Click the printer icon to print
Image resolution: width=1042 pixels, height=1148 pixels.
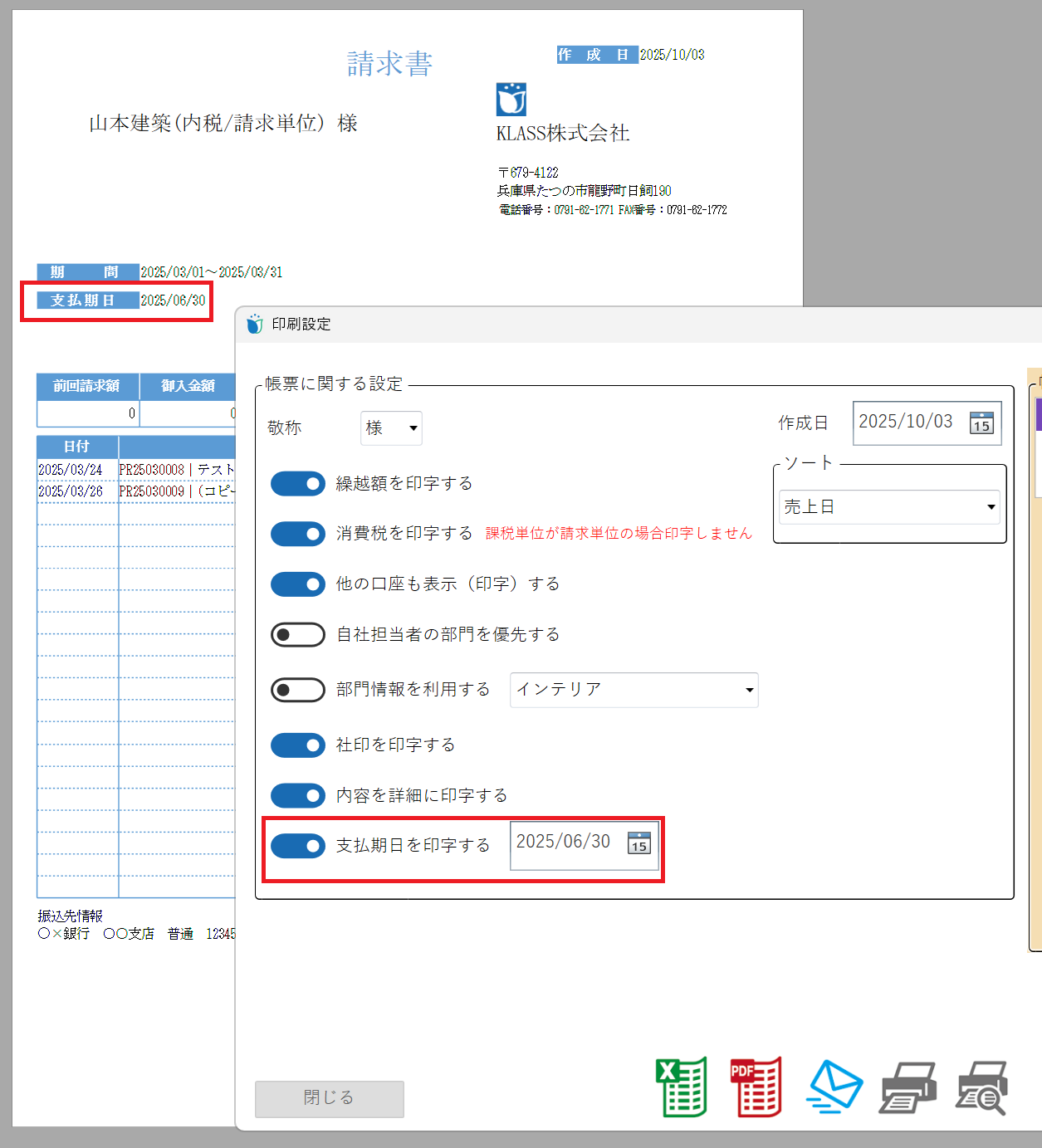tap(908, 1087)
